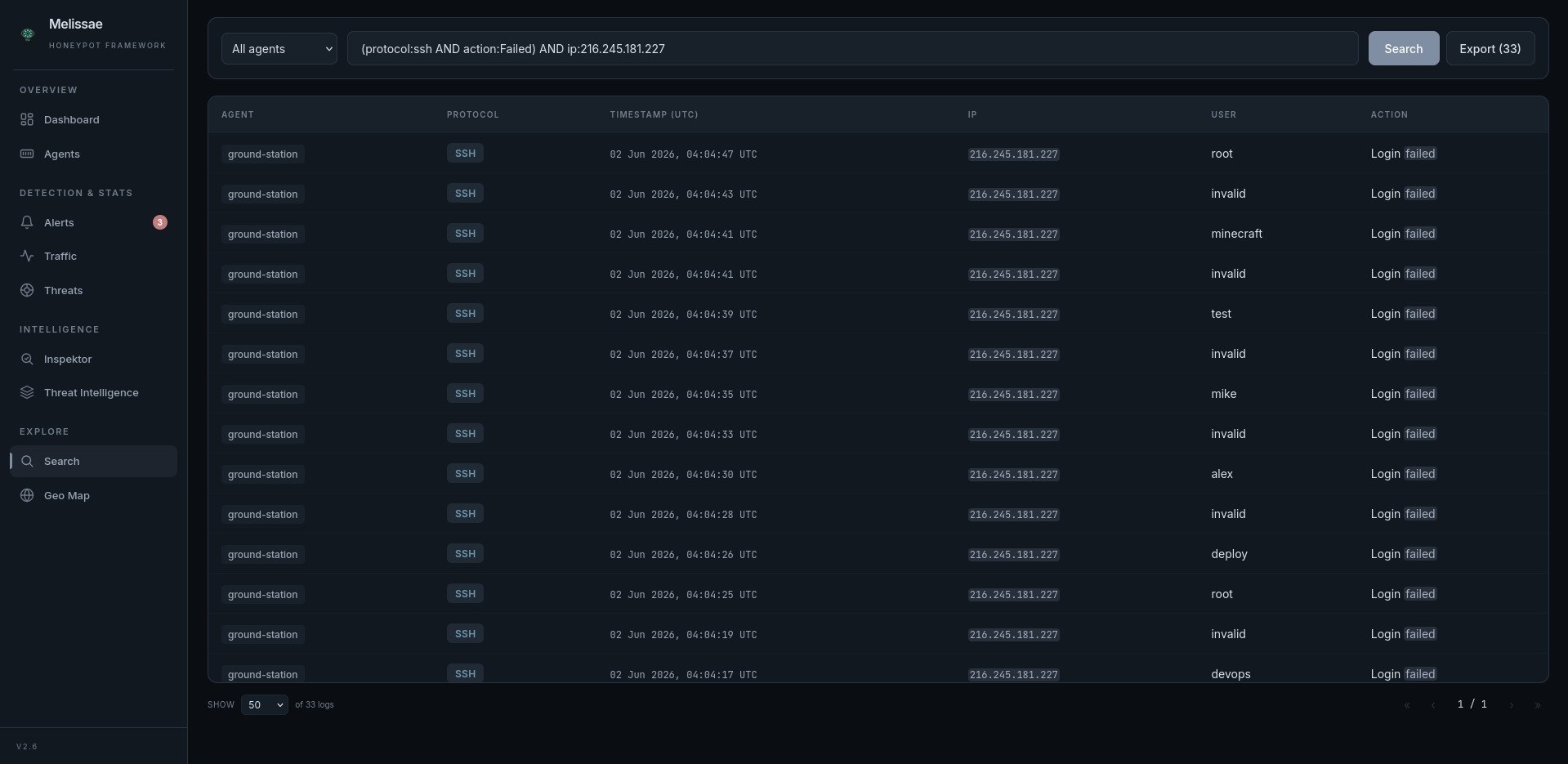This screenshot has height=764, width=1568.
Task: Click the PROTOCOL column header
Action: tap(473, 114)
